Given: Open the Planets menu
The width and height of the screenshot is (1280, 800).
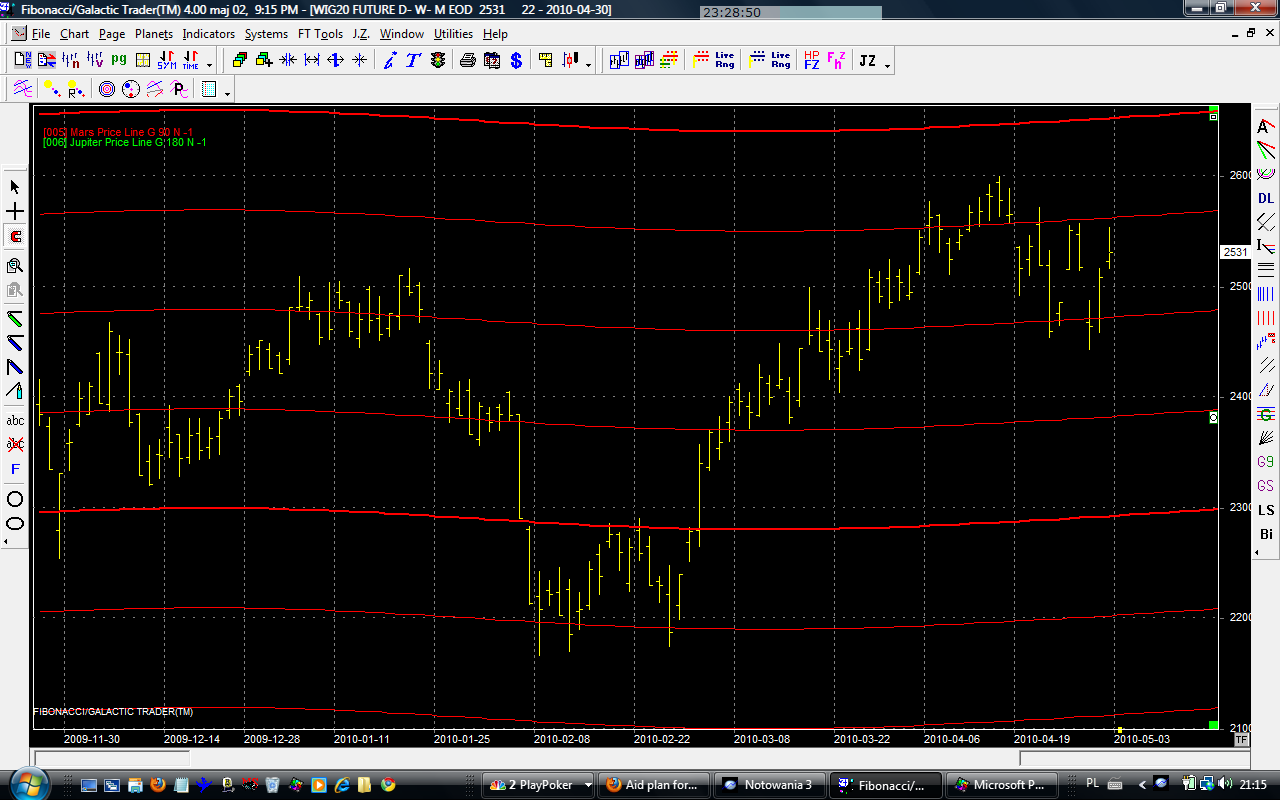Looking at the screenshot, I should click(154, 34).
